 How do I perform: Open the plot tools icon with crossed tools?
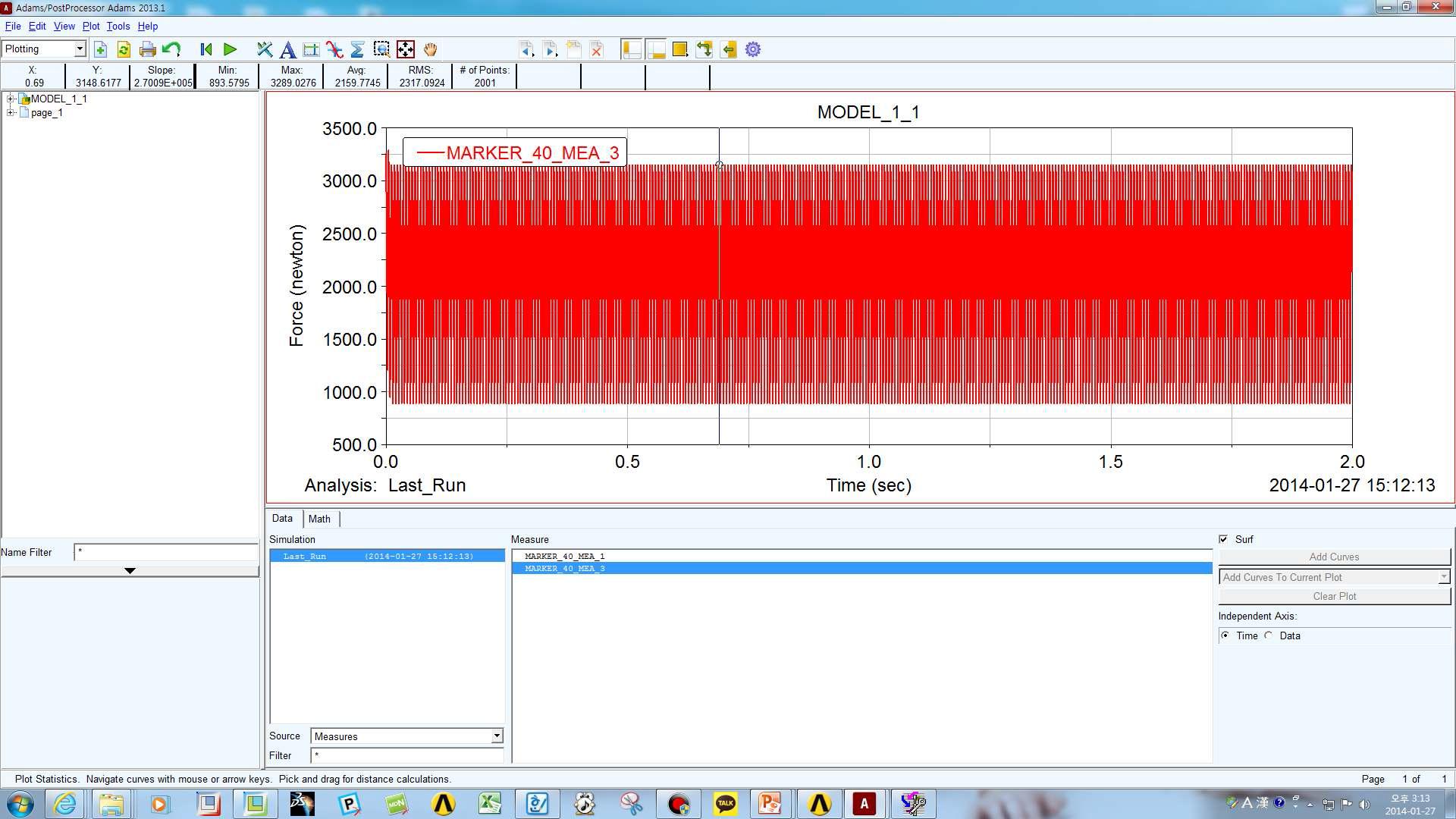264,50
